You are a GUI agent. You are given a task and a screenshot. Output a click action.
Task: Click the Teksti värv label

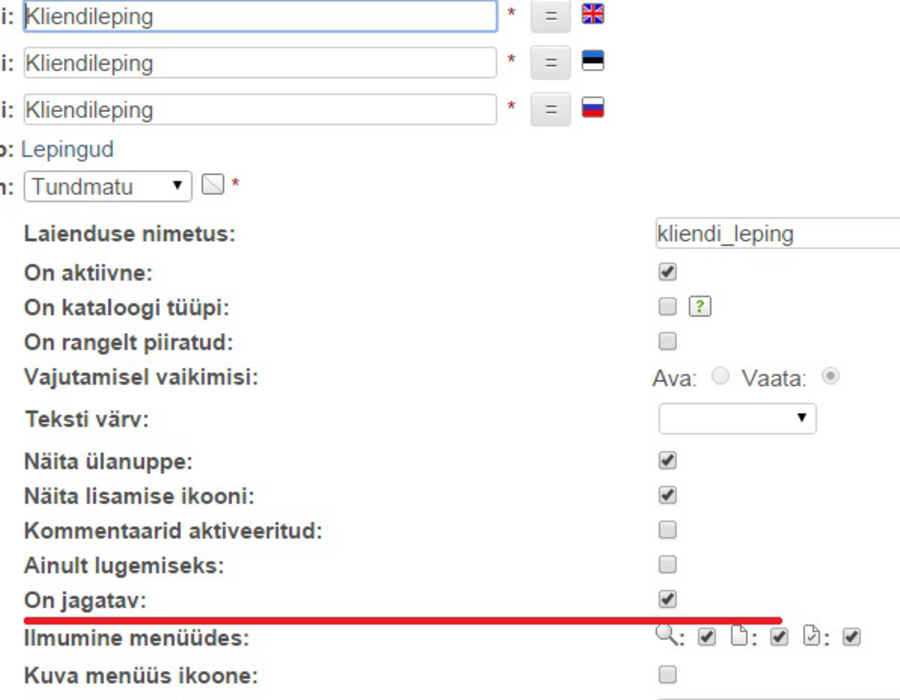pos(87,419)
